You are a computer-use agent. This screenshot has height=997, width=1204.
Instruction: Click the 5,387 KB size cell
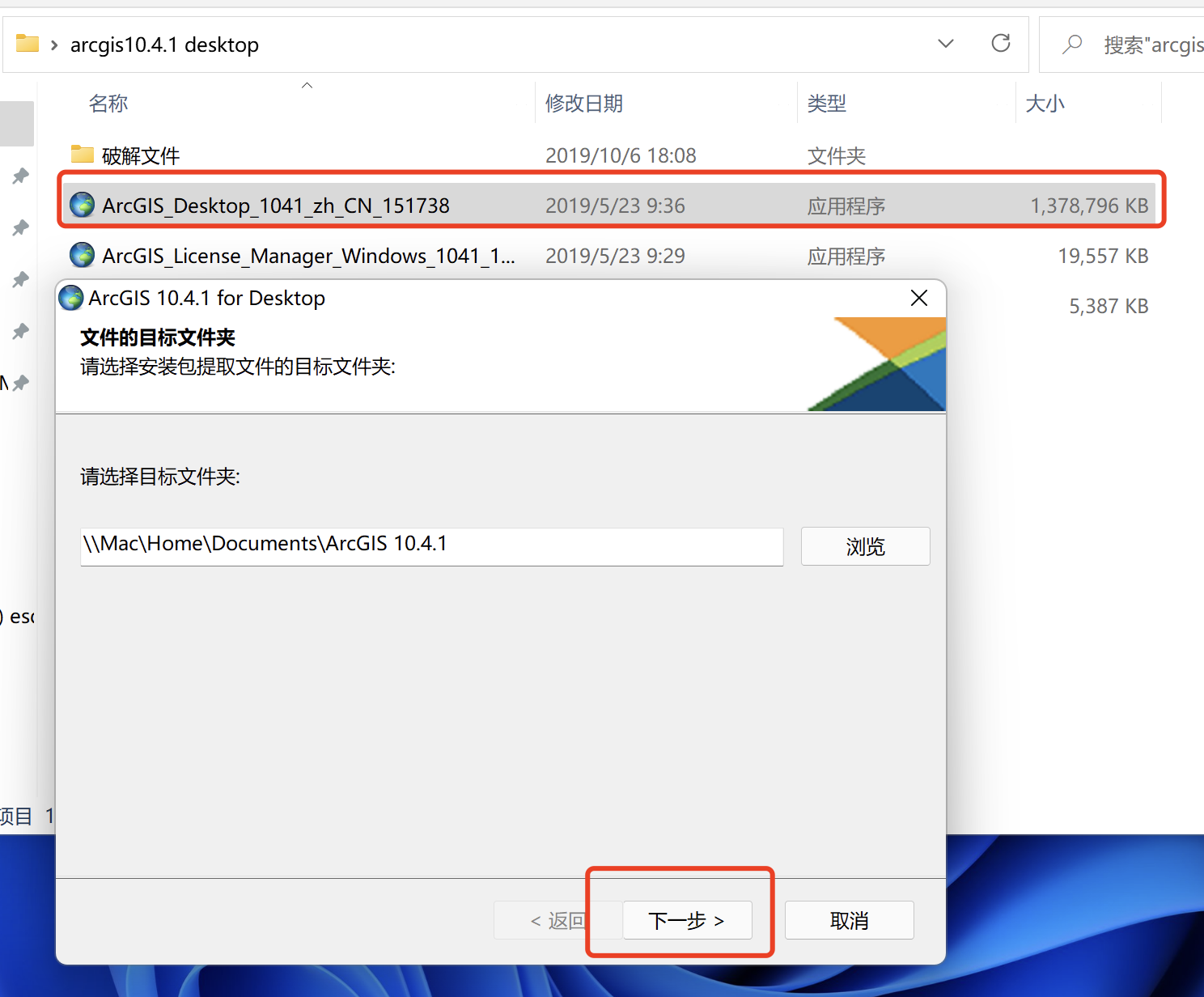coord(1109,306)
